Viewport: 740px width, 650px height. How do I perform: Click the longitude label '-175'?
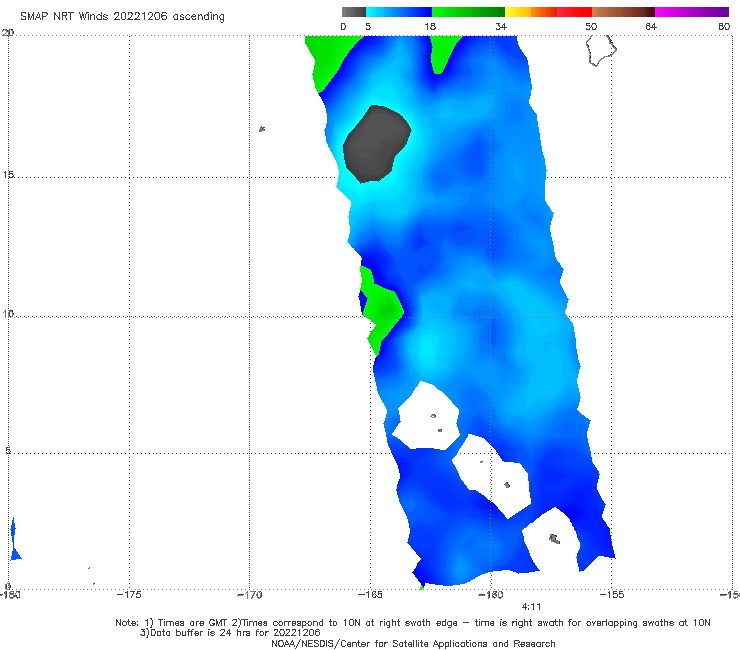[x=129, y=595]
